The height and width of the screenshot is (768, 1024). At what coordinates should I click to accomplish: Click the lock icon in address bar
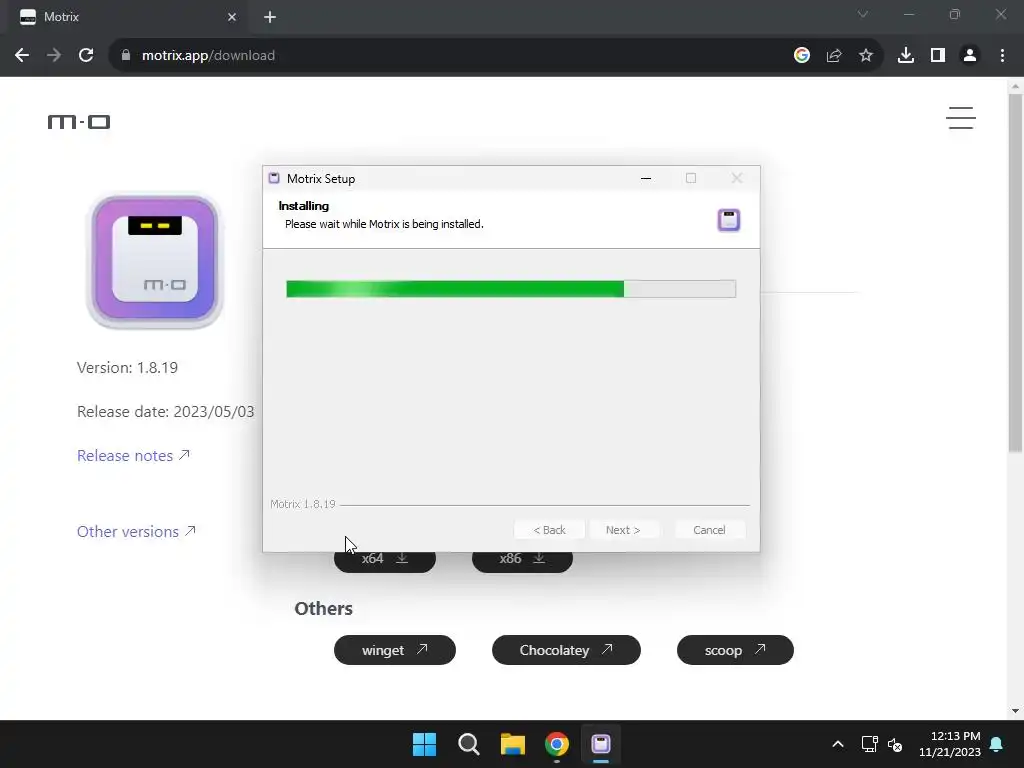pos(125,56)
